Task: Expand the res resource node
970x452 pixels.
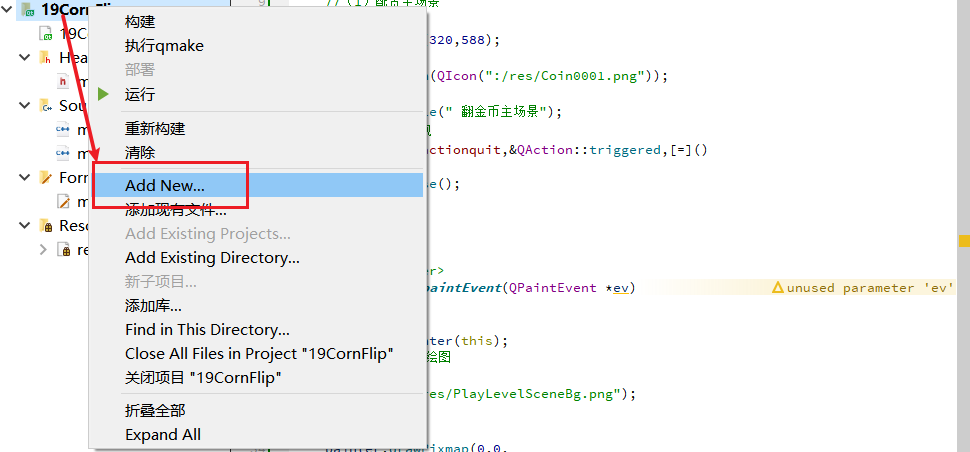Action: click(43, 250)
